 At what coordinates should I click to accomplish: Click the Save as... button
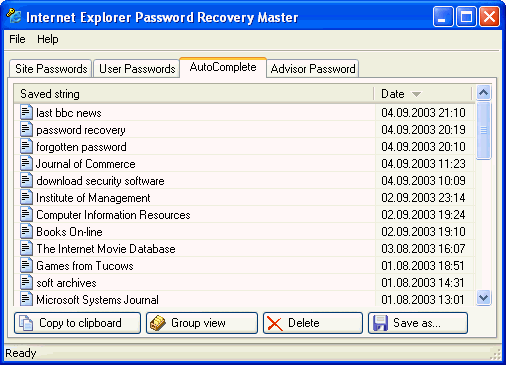click(x=418, y=323)
